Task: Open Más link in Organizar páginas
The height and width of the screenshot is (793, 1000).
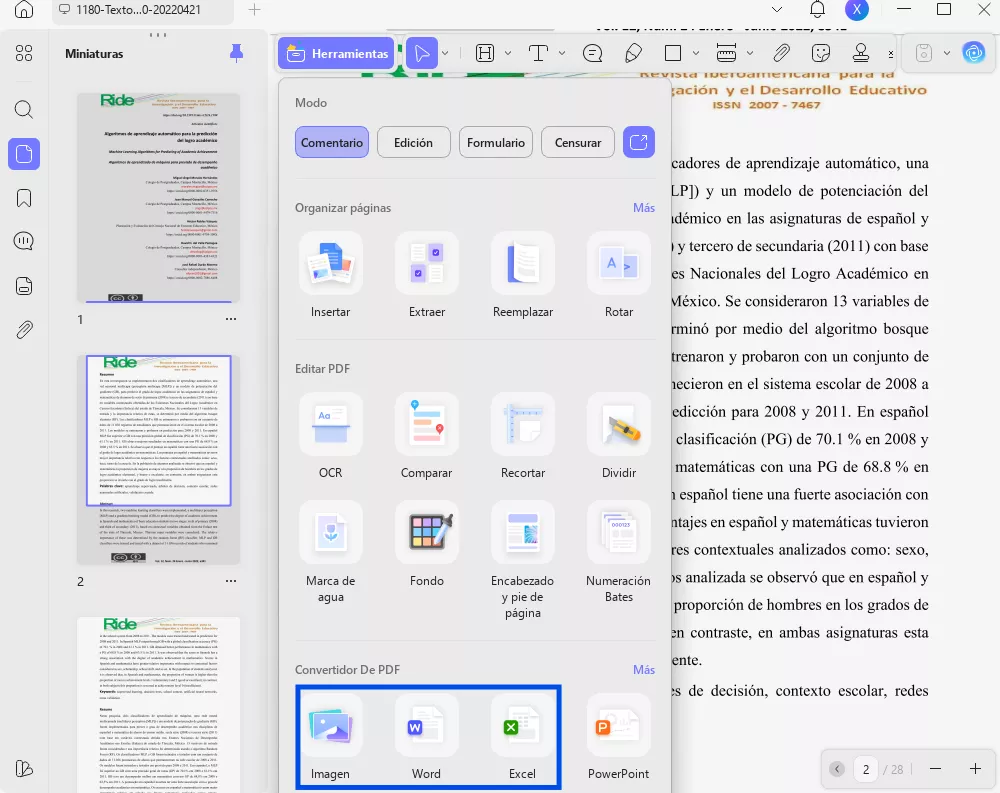Action: [x=643, y=208]
